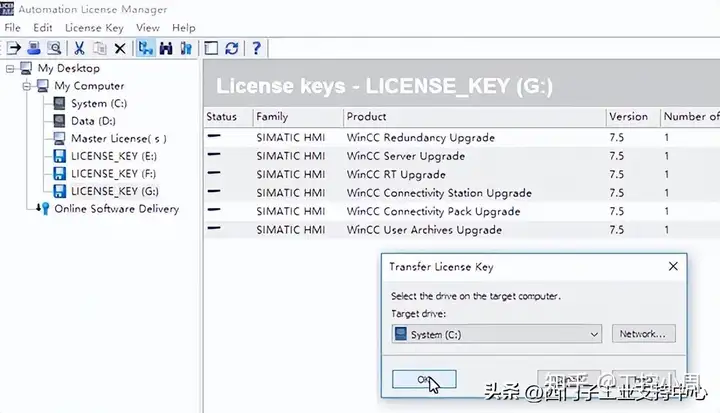Image resolution: width=720 pixels, height=413 pixels.
Task: Click the Master License(s) computer icon
Action: pyautogui.click(x=59, y=138)
